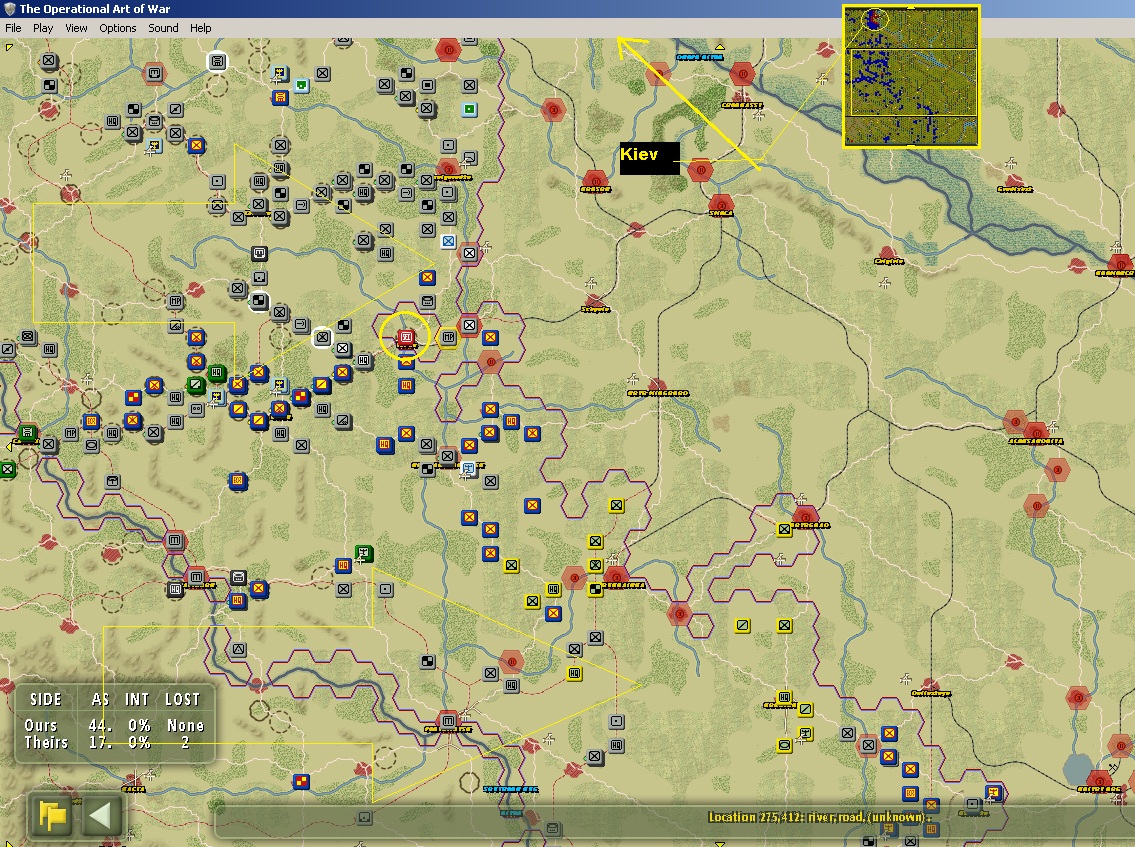Select the blue HQ counter below the circled red unit
1135x847 pixels.
coord(406,385)
